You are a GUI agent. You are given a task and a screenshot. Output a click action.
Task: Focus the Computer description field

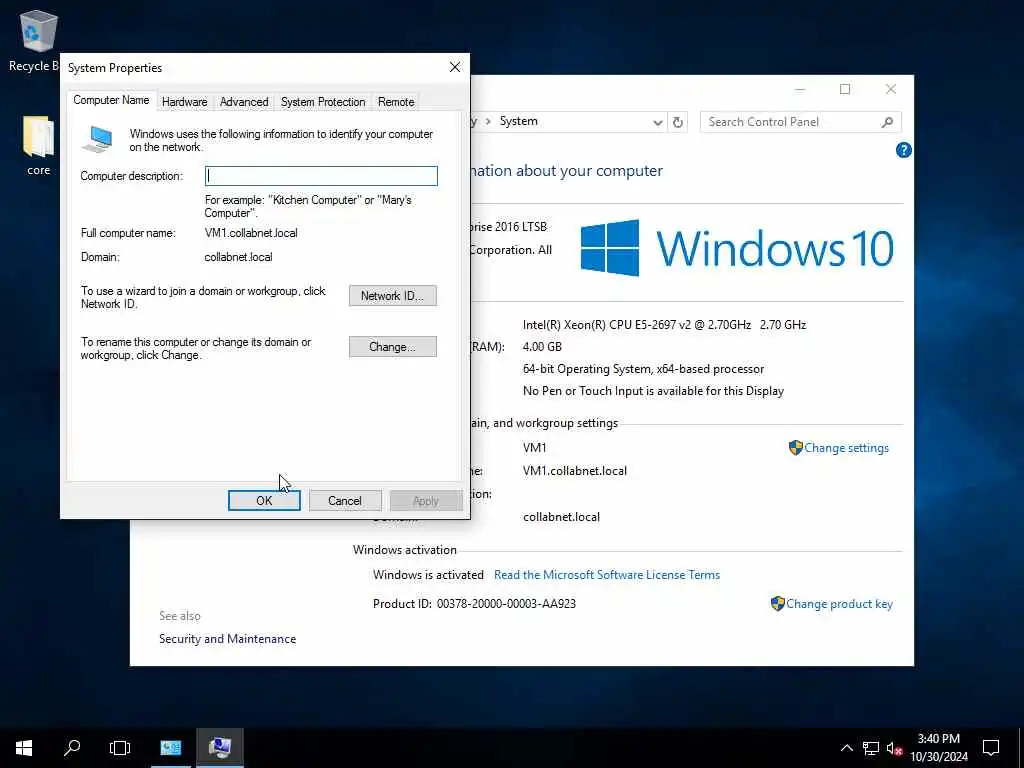point(321,176)
